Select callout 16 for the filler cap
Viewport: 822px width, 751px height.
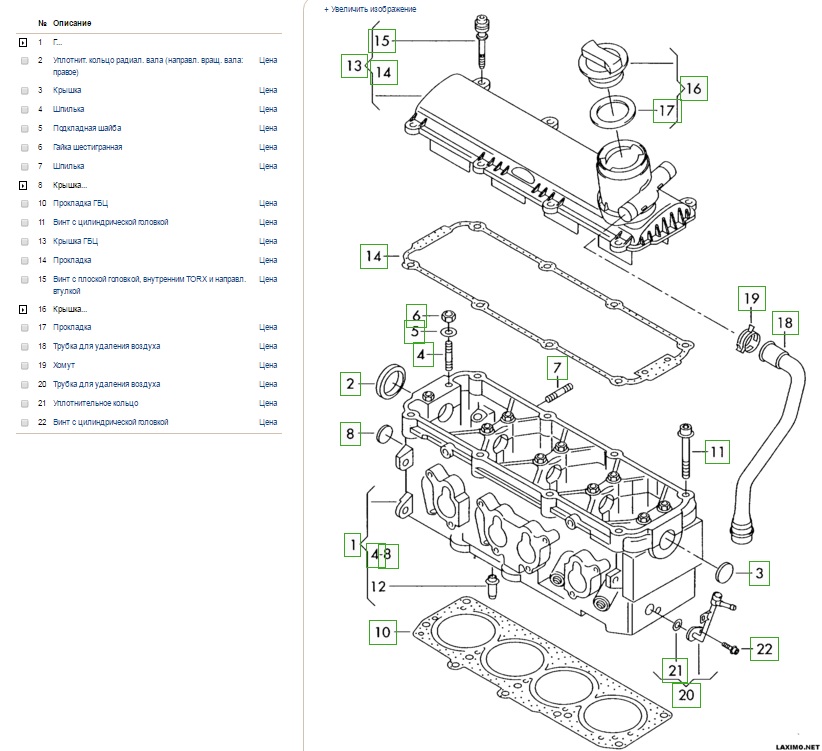pos(693,89)
